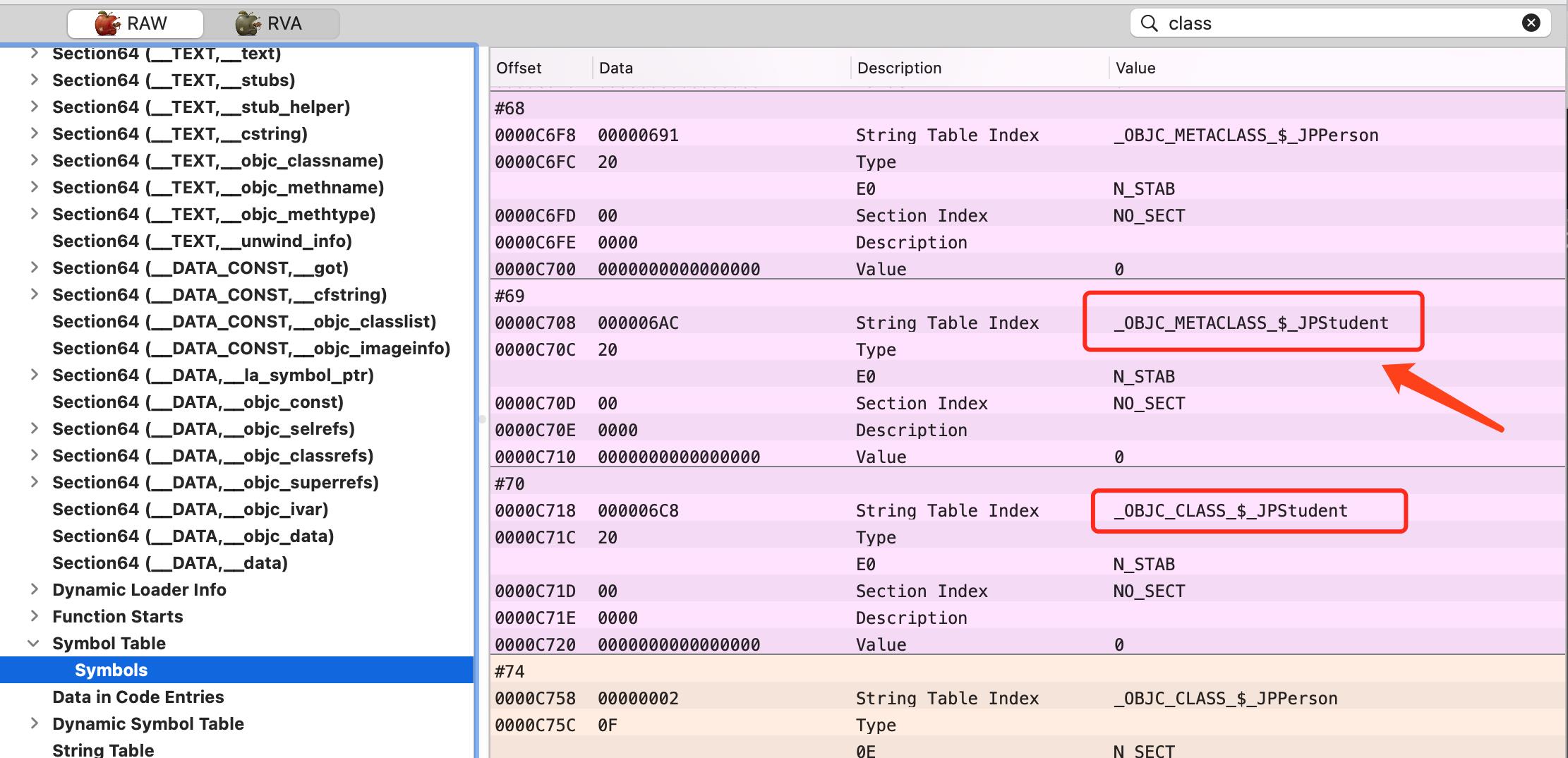Click offset cell 0000C708

click(535, 323)
